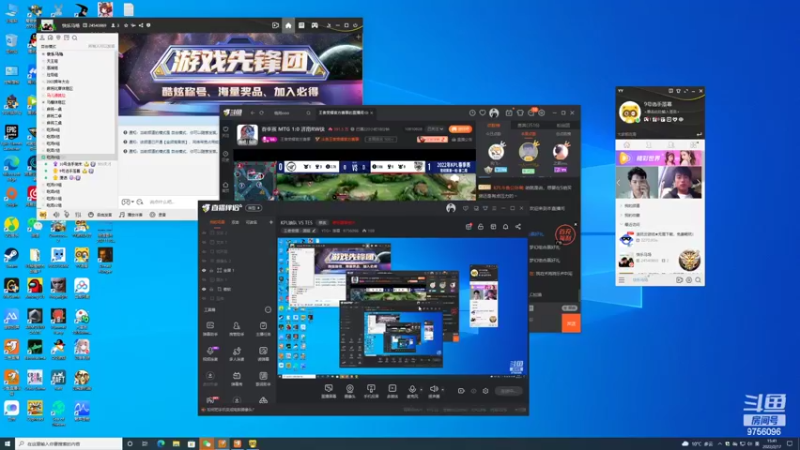800x450 pixels.
Task: Open the toolbox microphone tool with new badge
Action: (210, 353)
